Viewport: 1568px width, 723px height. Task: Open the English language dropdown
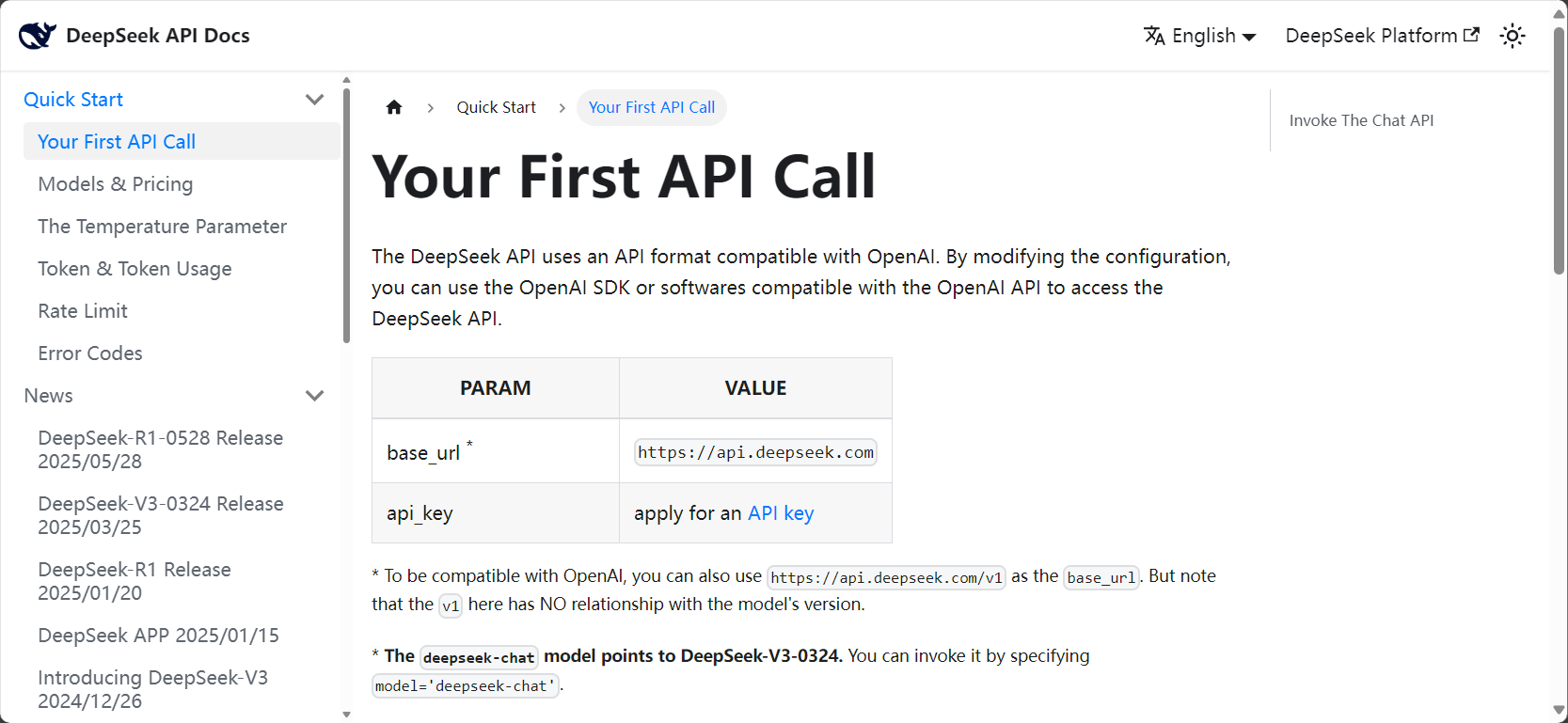tap(1200, 36)
